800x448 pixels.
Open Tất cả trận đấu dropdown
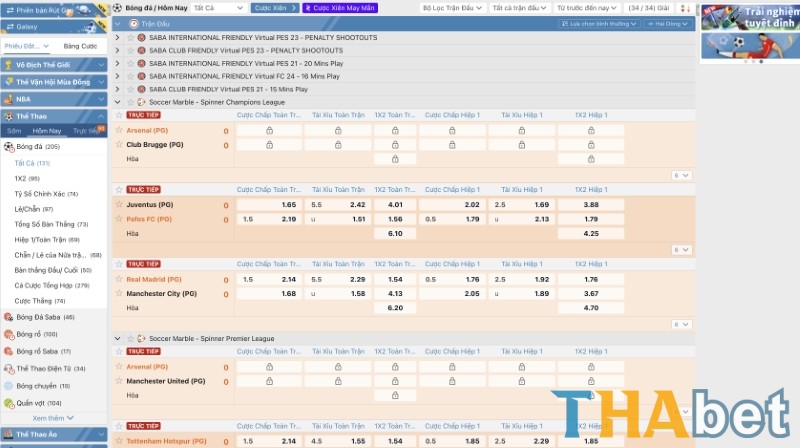click(519, 8)
